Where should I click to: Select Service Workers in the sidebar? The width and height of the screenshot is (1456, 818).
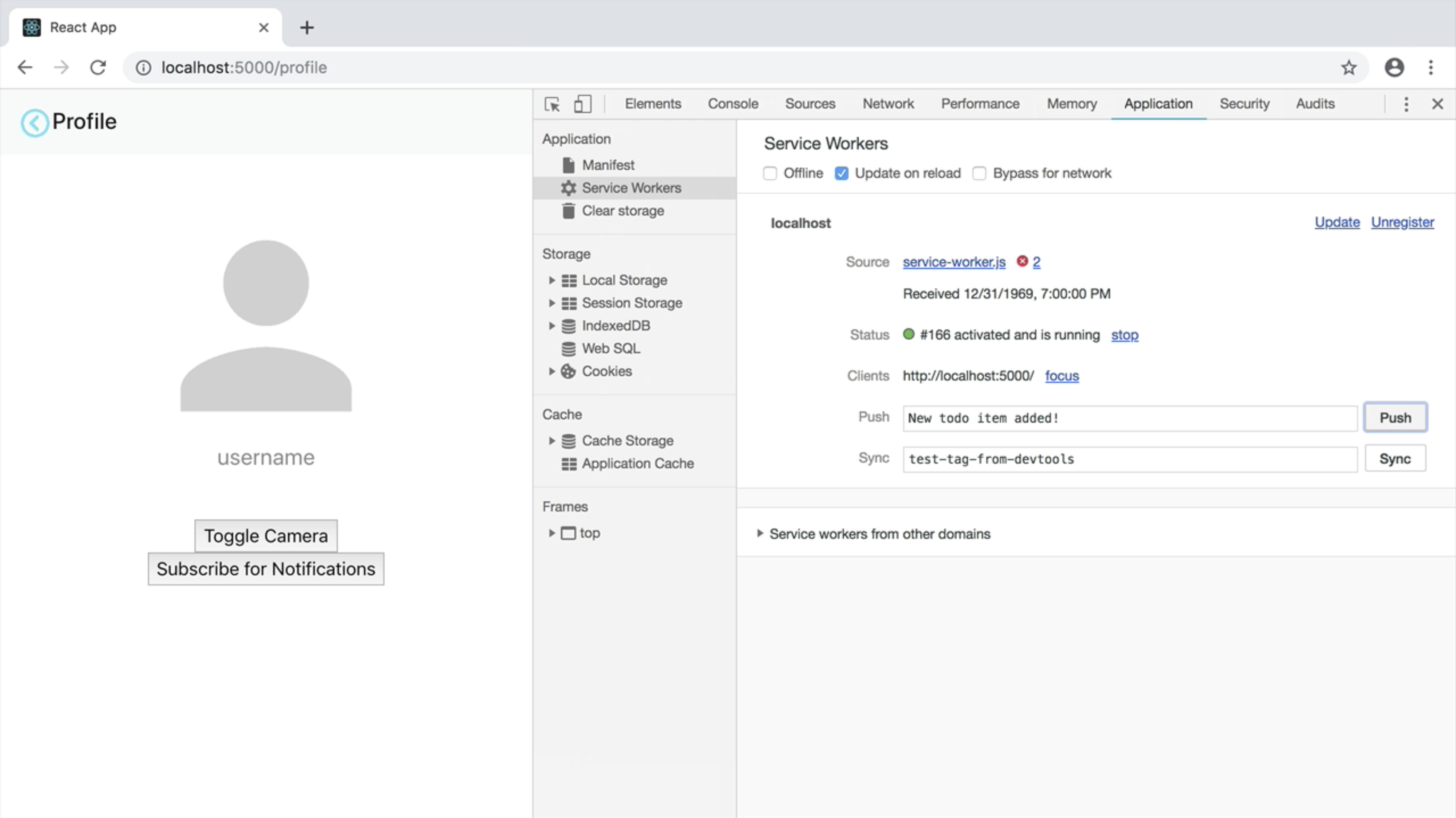click(631, 188)
